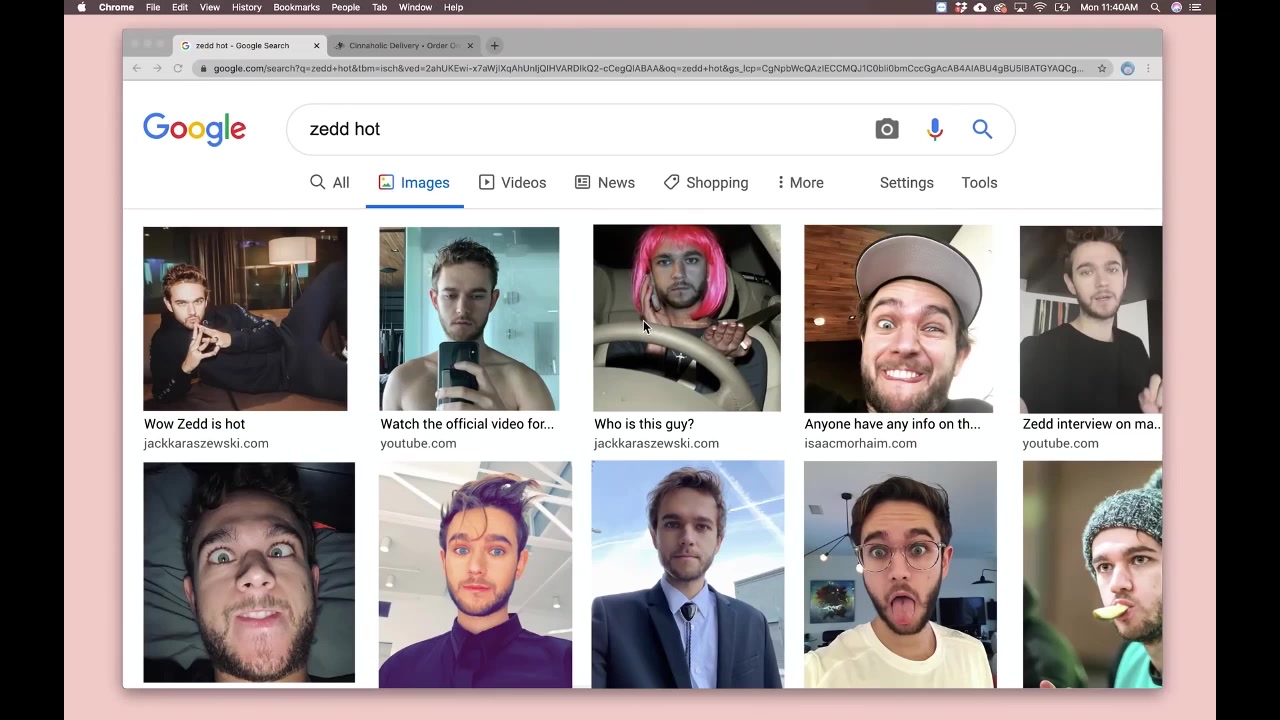
Task: Open thumbnail of man lying on couch
Action: 245,319
